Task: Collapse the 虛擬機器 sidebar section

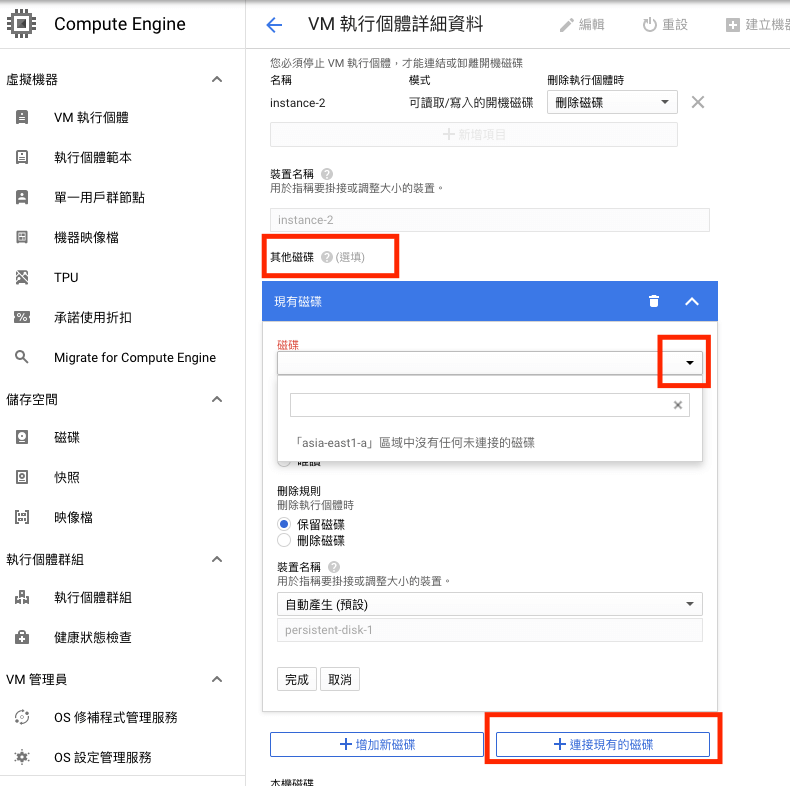Action: click(x=217, y=79)
